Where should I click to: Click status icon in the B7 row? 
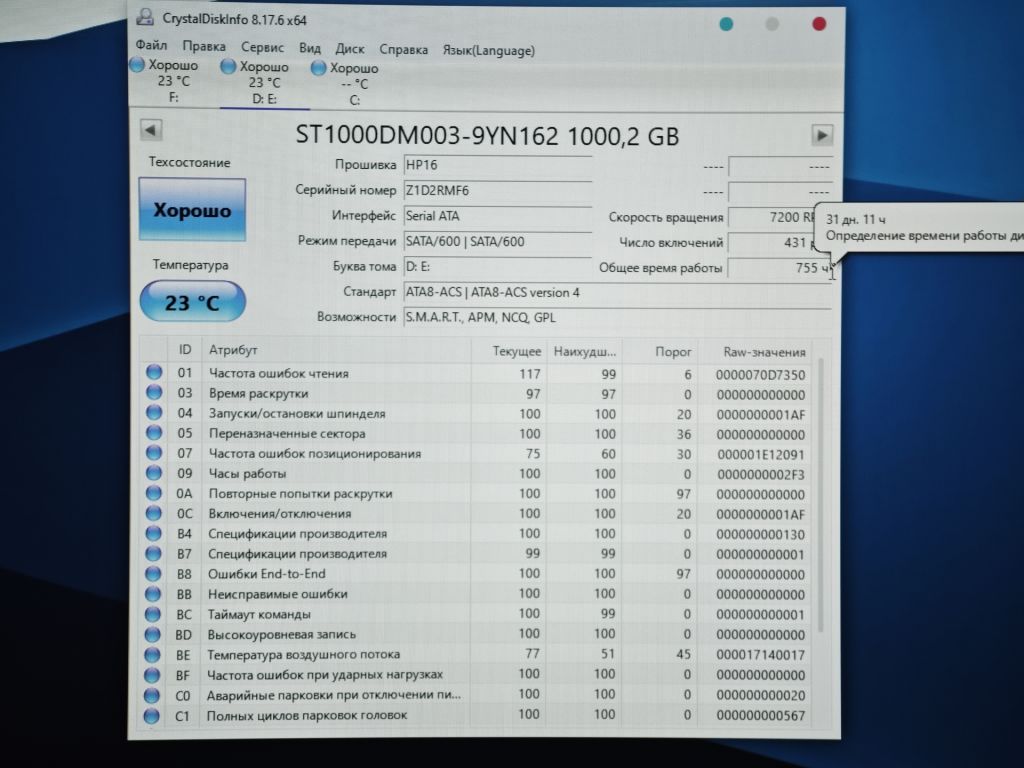(153, 553)
